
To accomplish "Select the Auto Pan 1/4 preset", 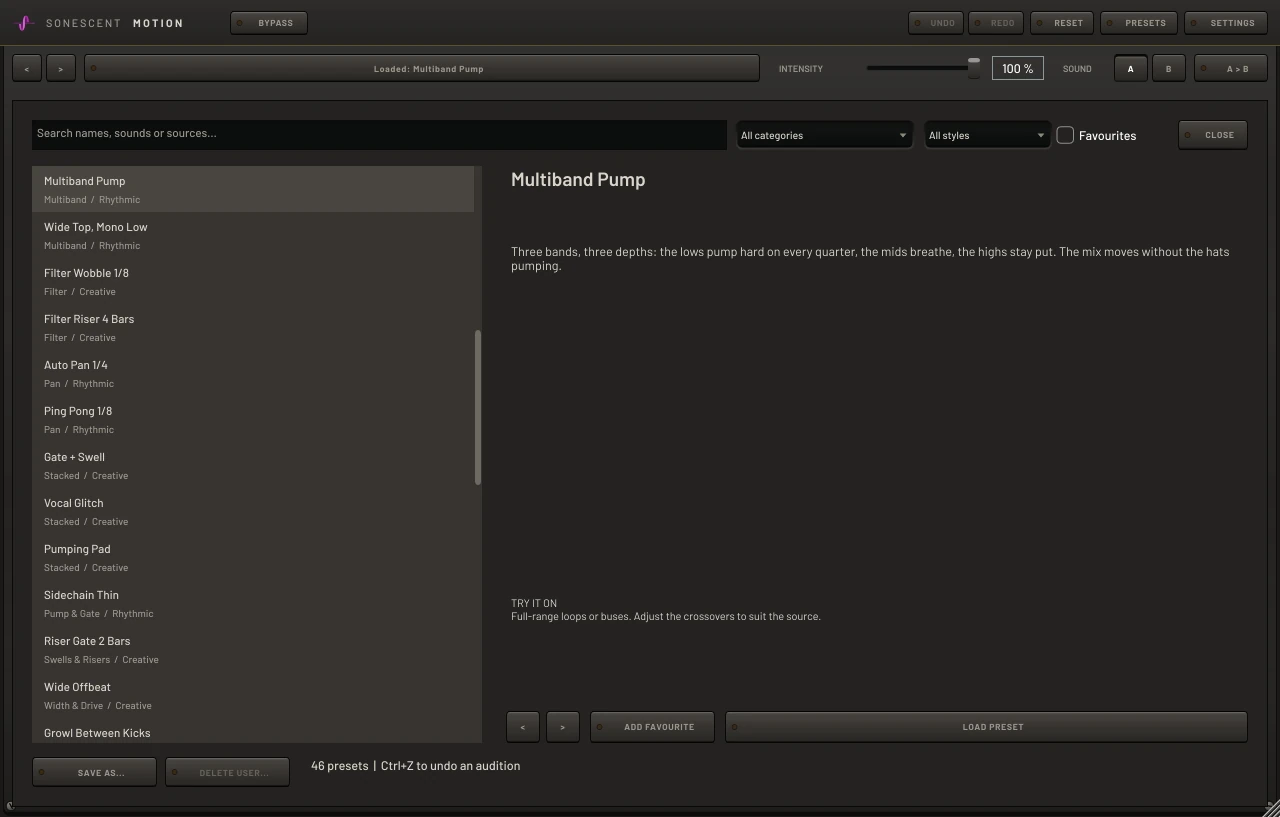I will click(x=253, y=373).
